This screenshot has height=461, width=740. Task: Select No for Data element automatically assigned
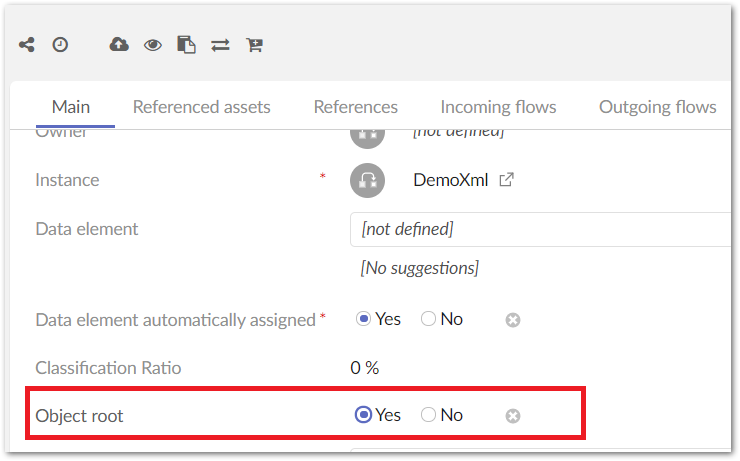coord(429,319)
